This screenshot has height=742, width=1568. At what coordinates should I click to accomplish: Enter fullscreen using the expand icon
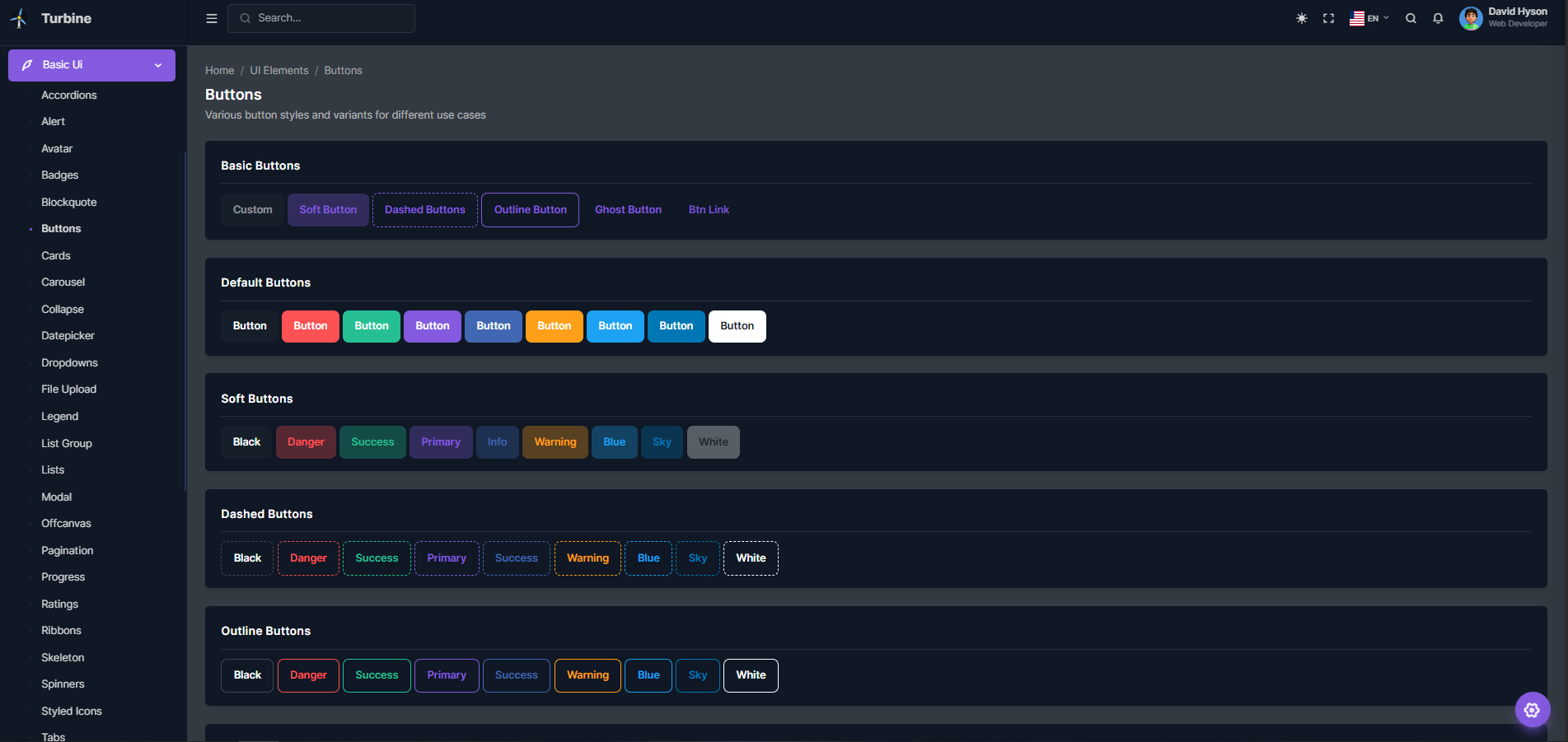click(x=1327, y=17)
